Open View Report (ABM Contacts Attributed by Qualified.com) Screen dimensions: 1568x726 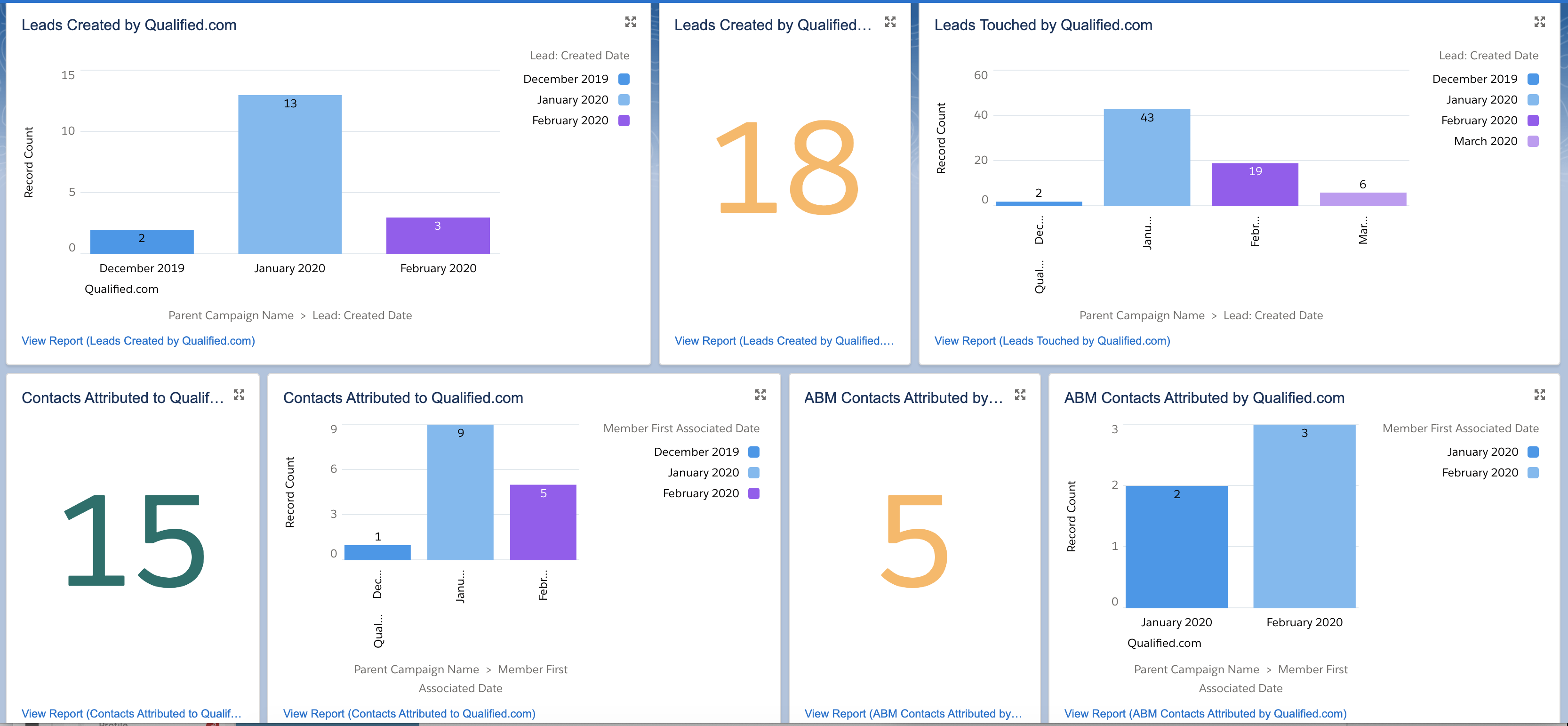click(x=1205, y=714)
